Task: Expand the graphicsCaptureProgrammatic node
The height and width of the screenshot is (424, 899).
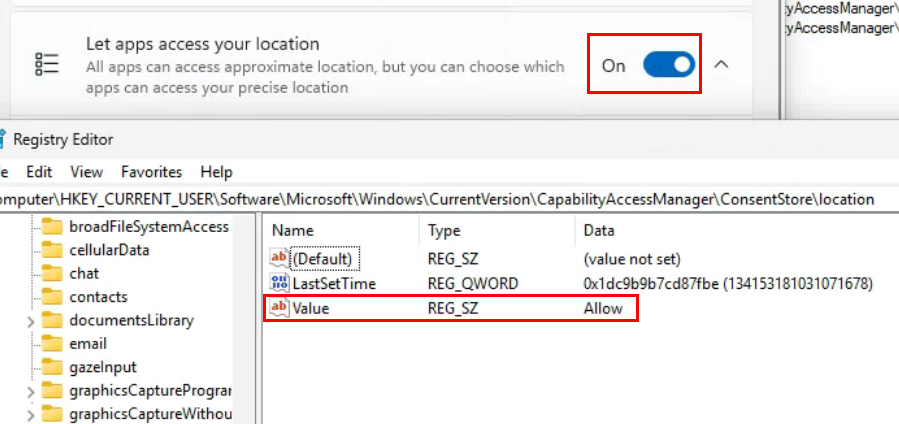Action: coord(31,391)
